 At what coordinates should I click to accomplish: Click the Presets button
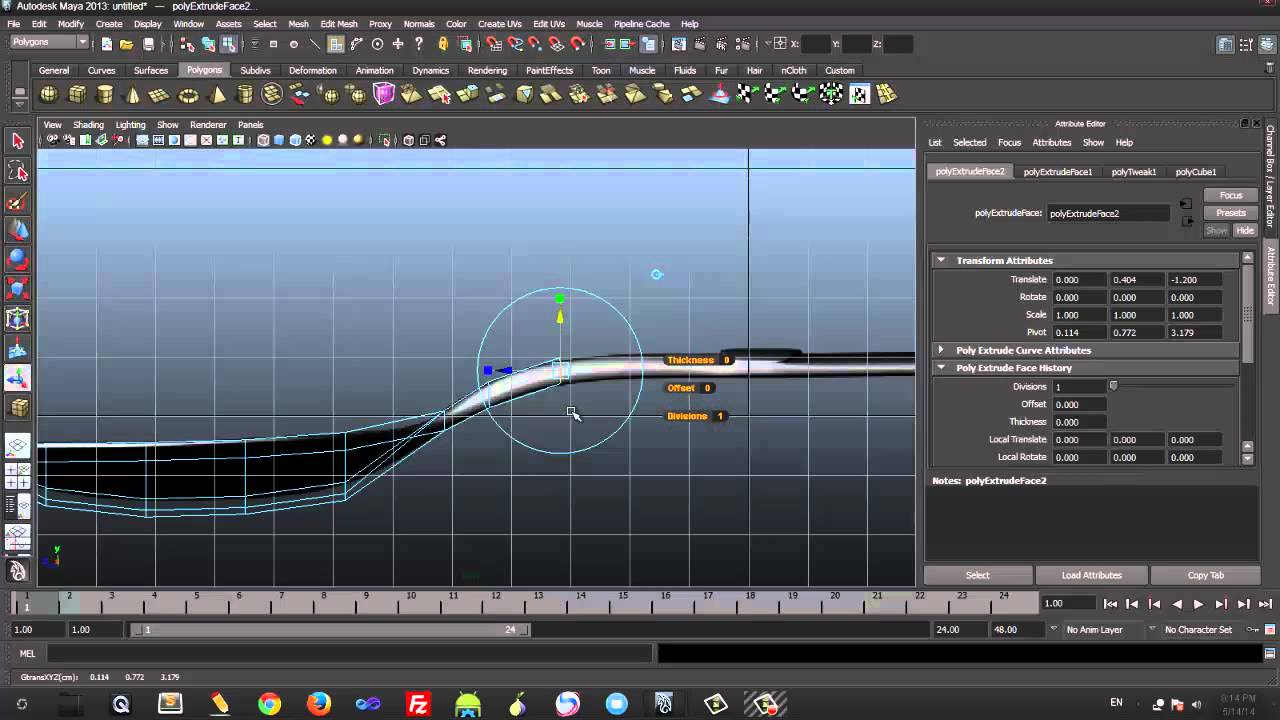[x=1230, y=213]
